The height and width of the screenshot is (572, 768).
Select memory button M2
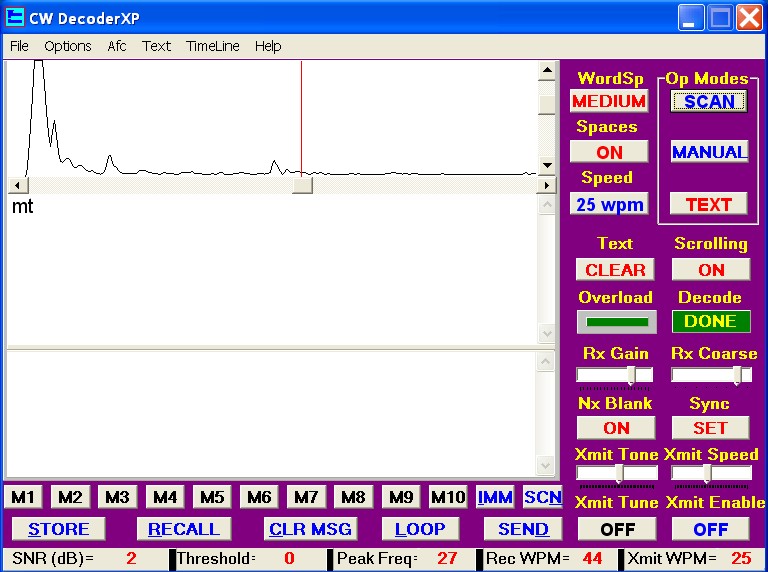click(70, 497)
